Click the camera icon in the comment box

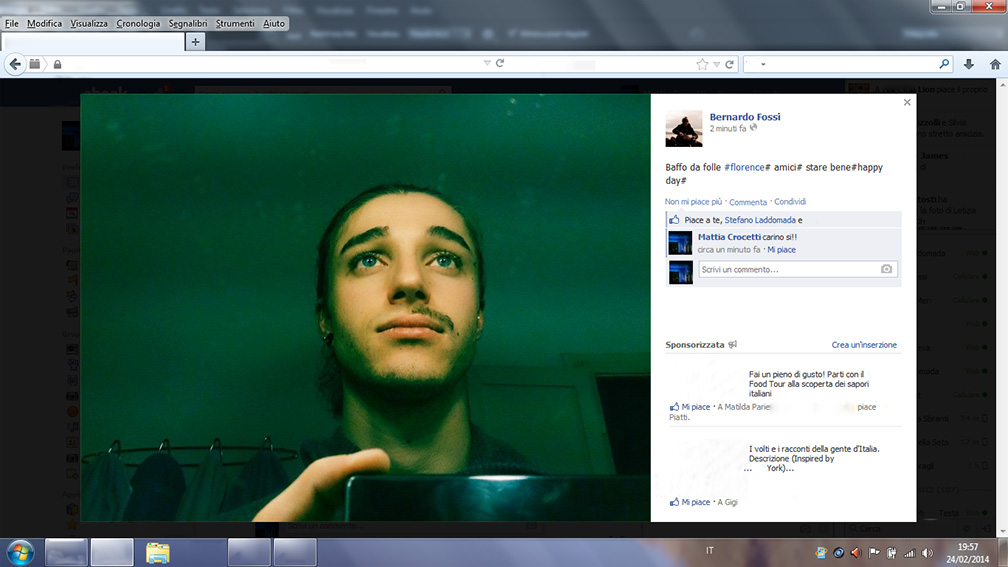coord(886,269)
